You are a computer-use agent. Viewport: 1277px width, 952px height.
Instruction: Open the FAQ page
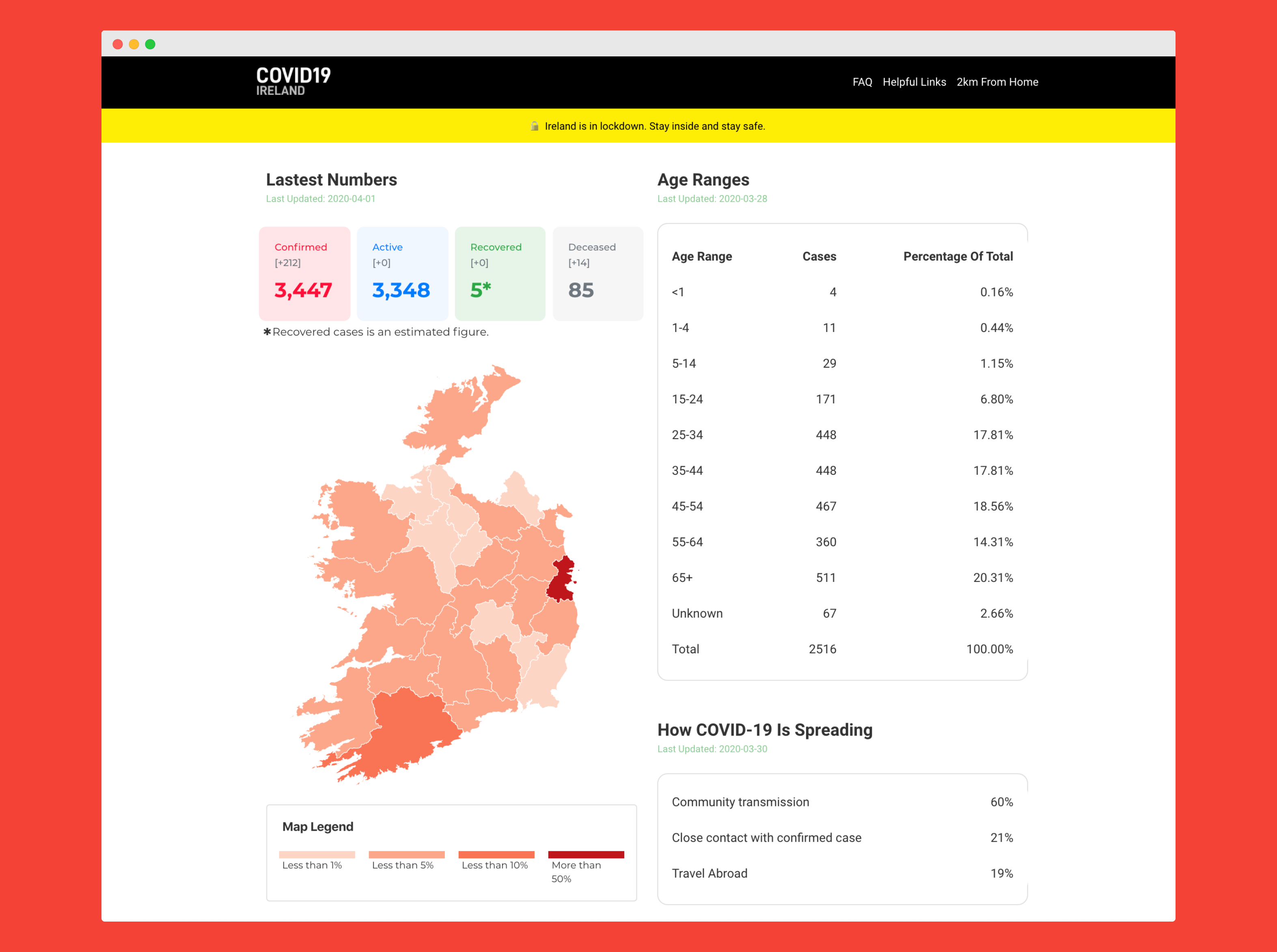(x=861, y=82)
